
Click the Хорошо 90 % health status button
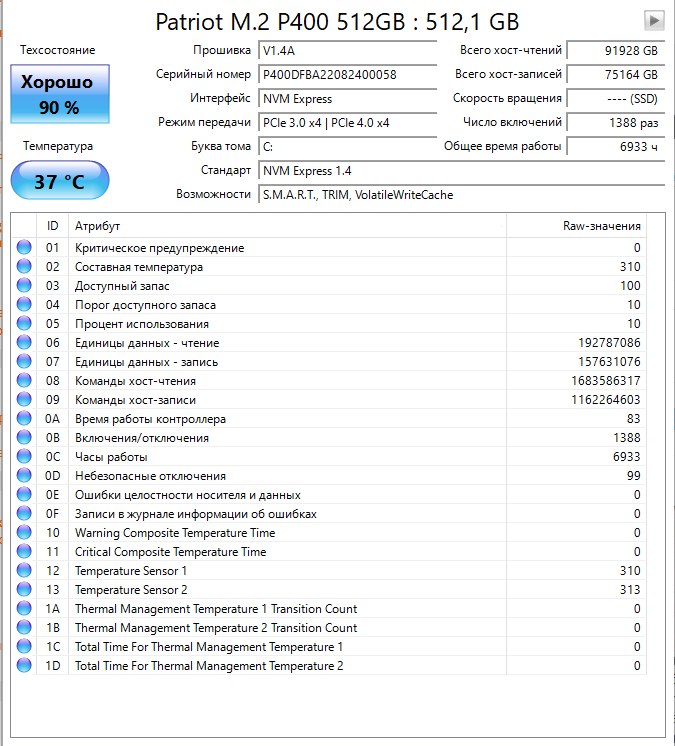pyautogui.click(x=60, y=94)
